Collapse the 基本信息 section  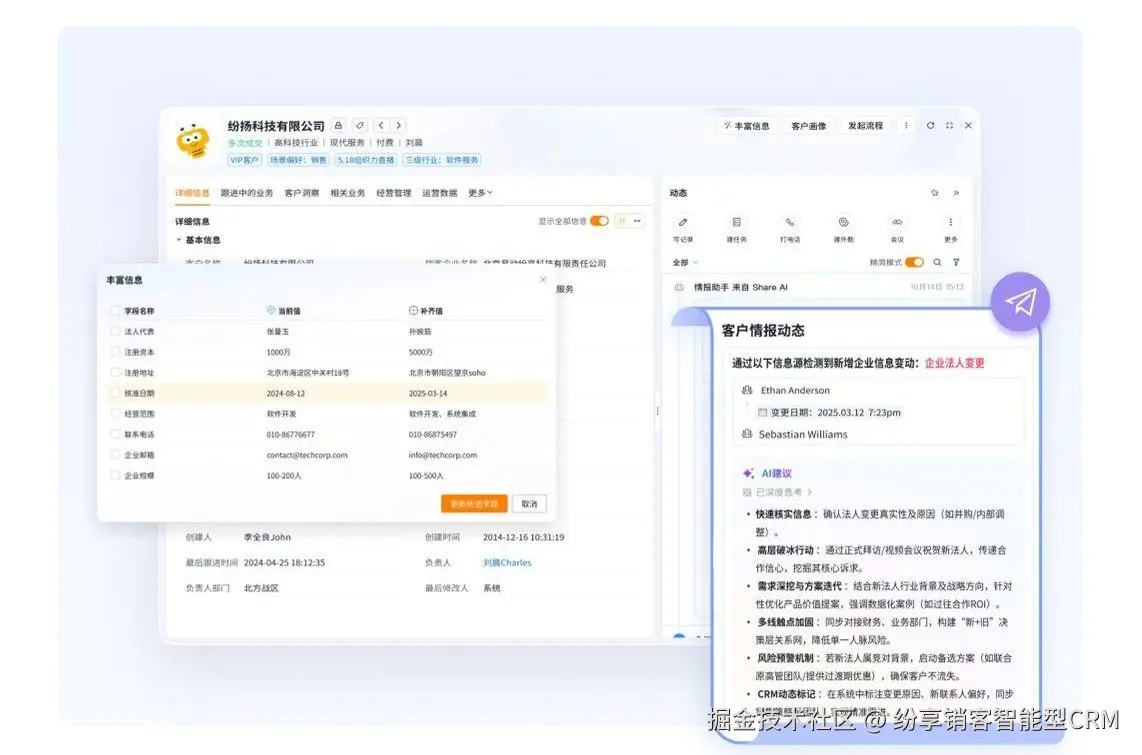click(179, 240)
